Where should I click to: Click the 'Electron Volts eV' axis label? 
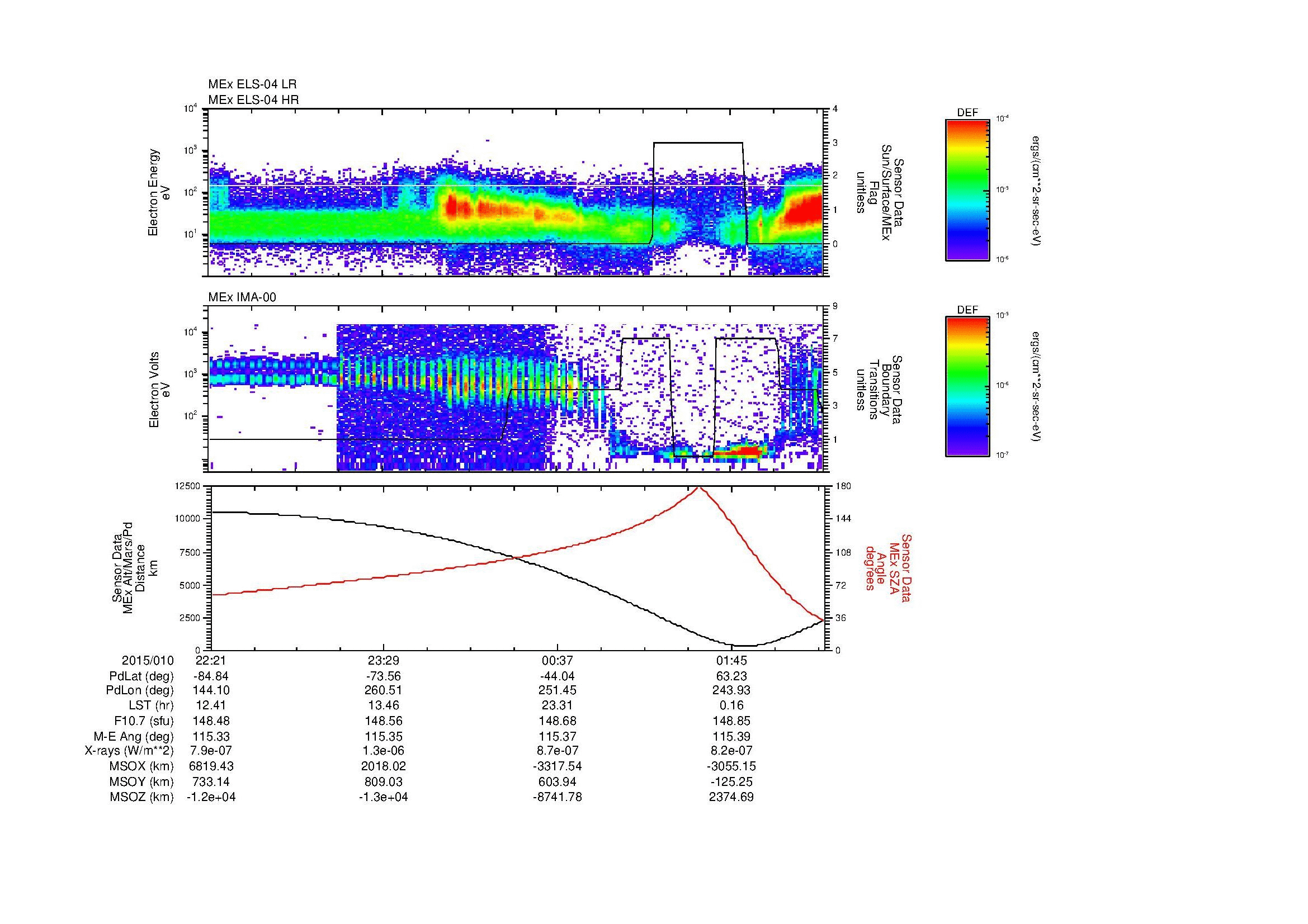(x=159, y=390)
